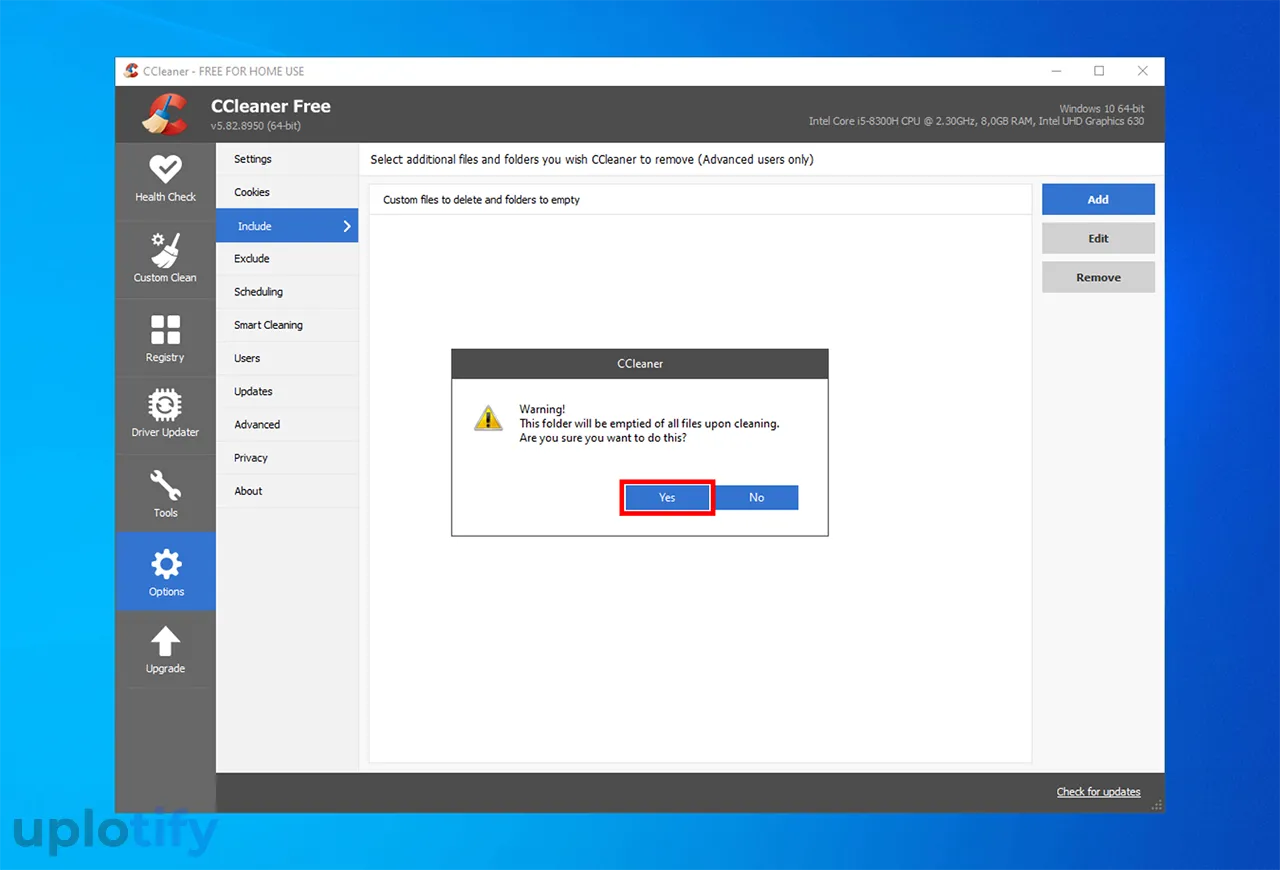Screen dimensions: 1280x870
Task: Click the Add button
Action: (x=1098, y=199)
